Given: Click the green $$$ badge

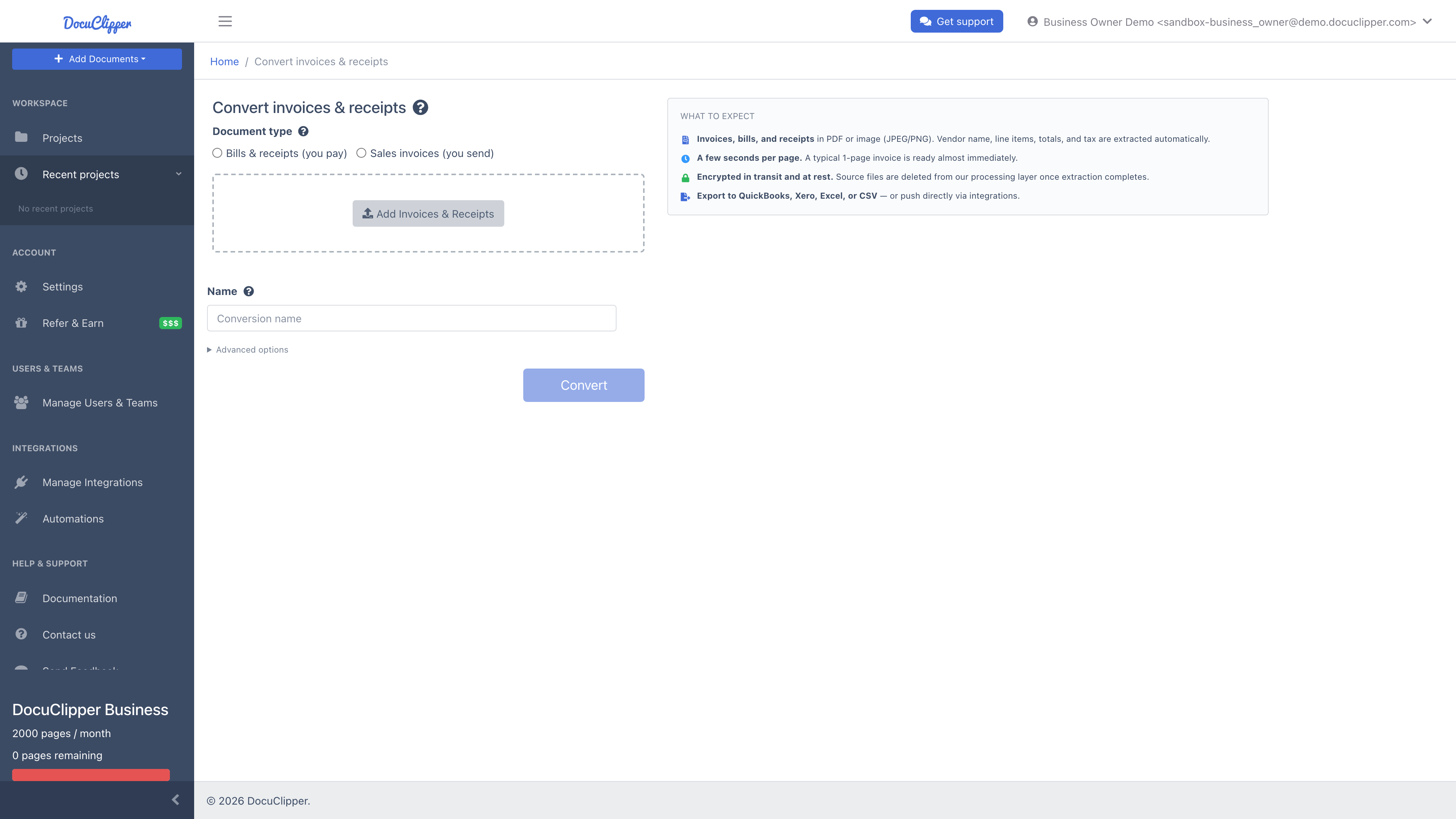Looking at the screenshot, I should [170, 323].
